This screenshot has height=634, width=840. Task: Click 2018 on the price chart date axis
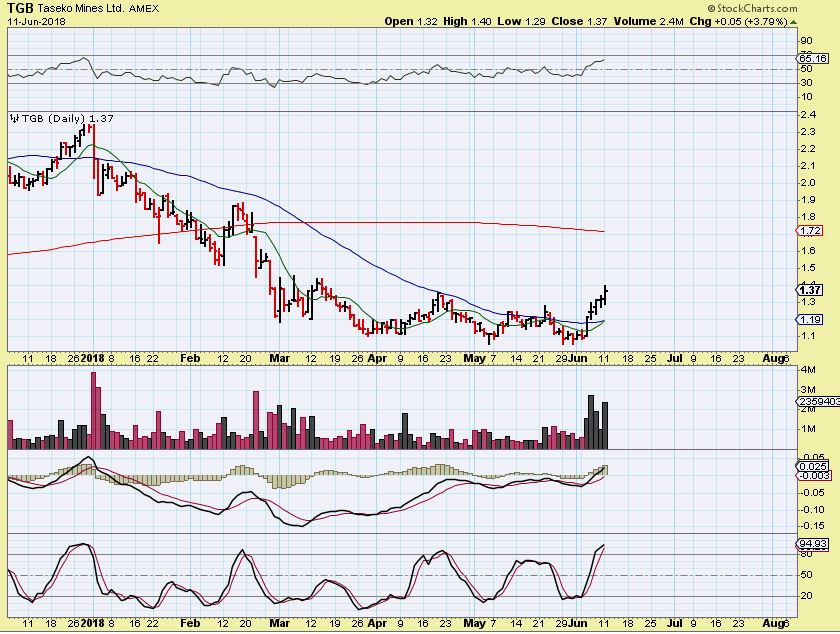[x=93, y=359]
